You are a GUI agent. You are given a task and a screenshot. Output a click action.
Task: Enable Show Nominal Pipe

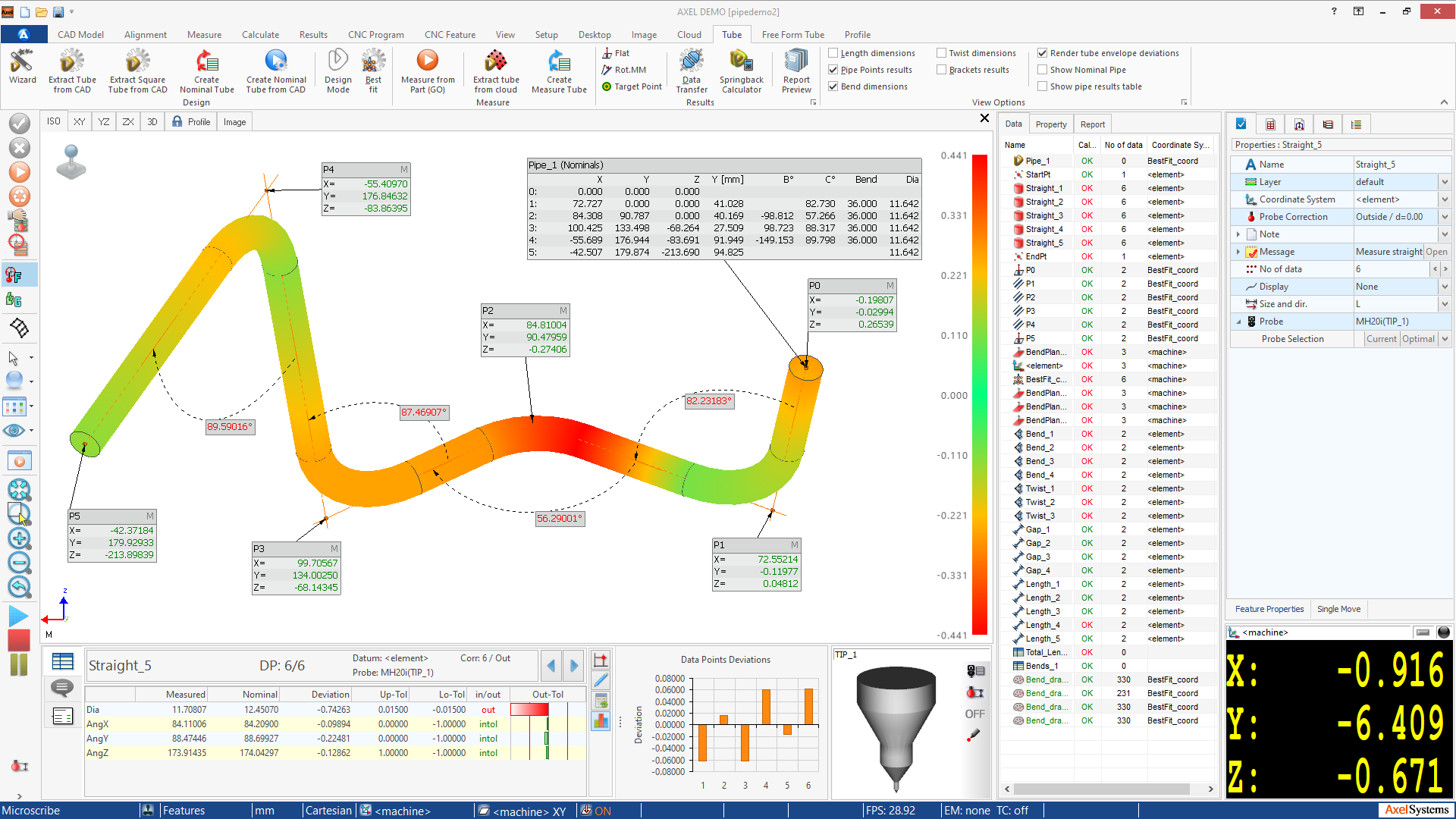1043,69
